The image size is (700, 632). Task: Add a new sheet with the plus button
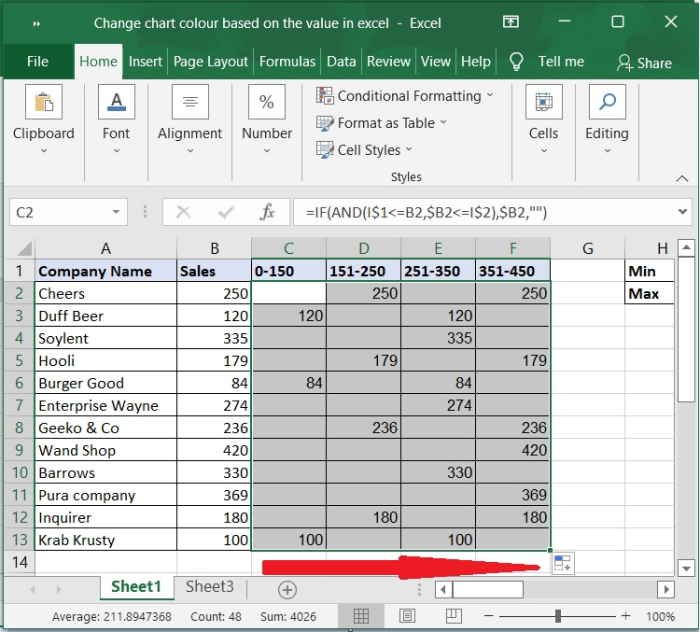[x=287, y=589]
